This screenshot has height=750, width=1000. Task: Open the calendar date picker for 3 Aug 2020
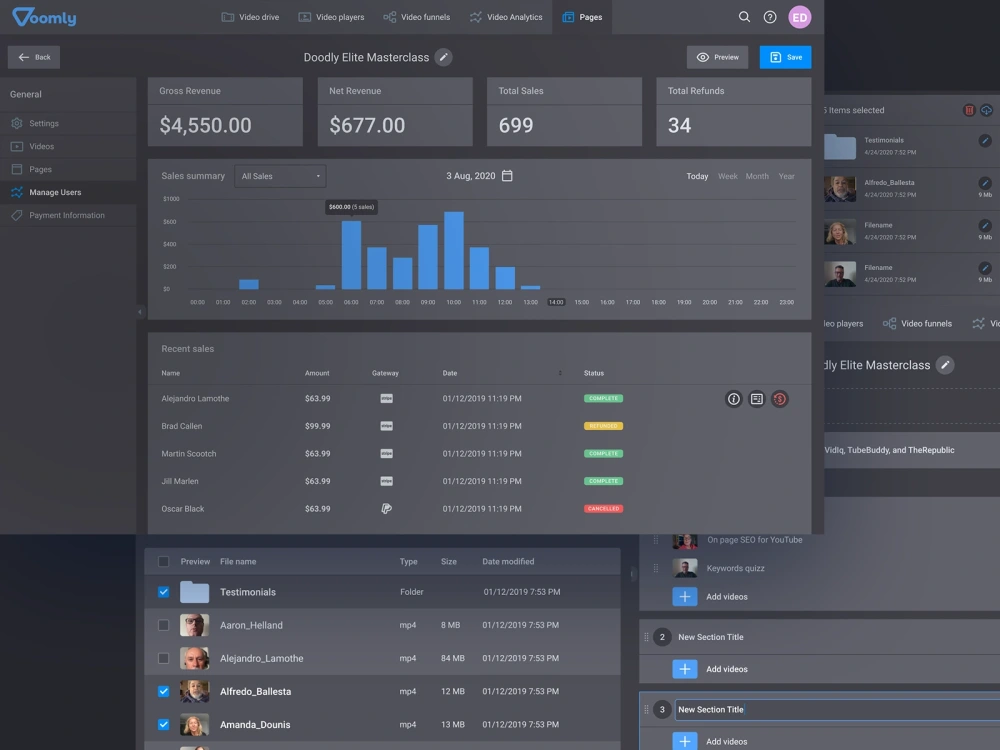(508, 175)
